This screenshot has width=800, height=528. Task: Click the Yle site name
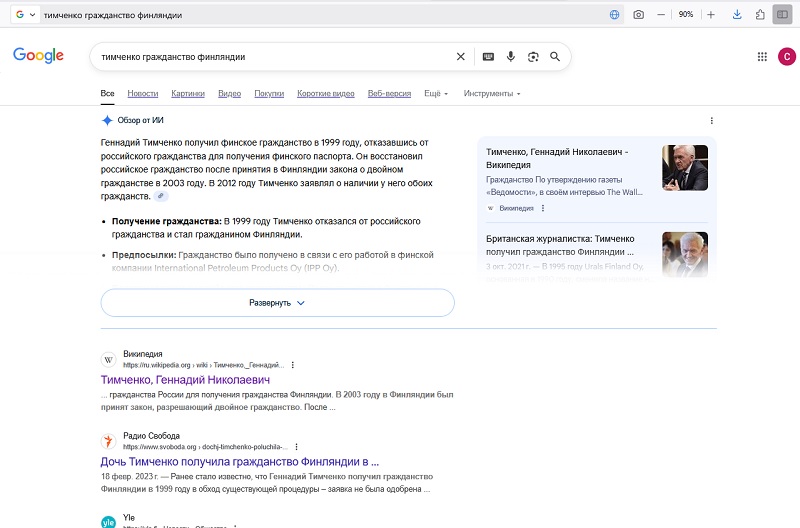click(129, 517)
